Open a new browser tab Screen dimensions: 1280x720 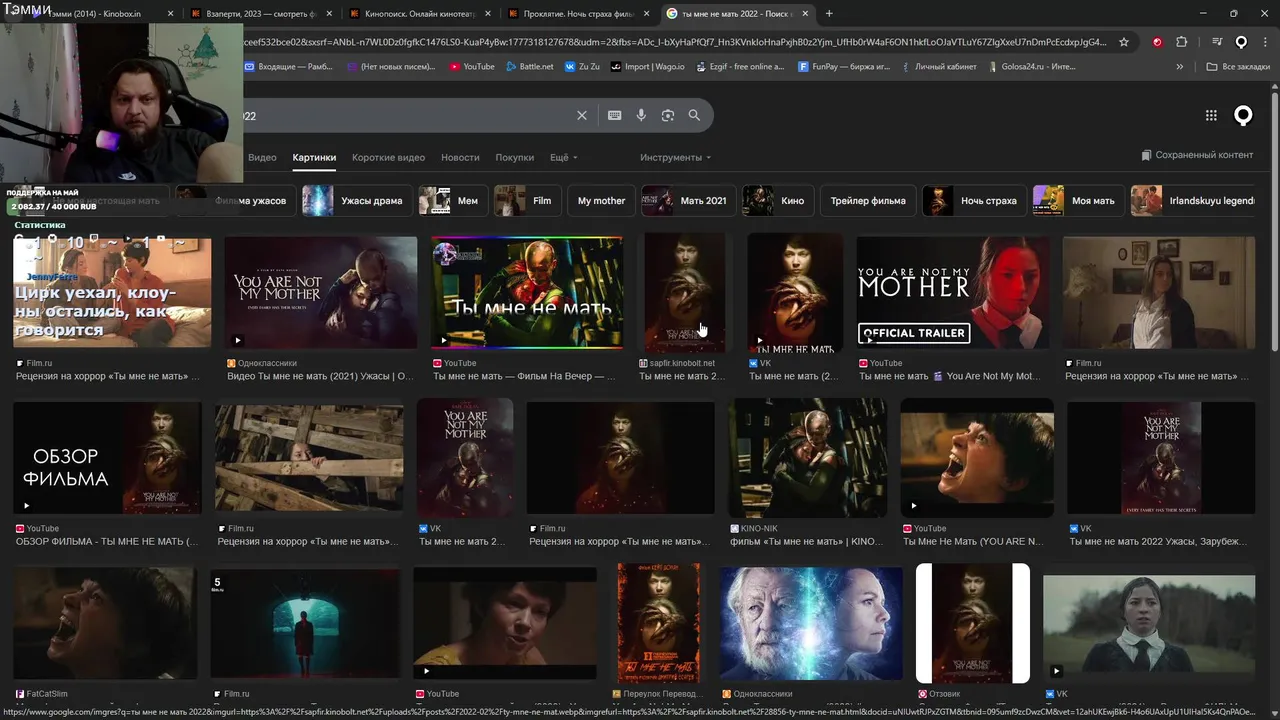(x=829, y=13)
